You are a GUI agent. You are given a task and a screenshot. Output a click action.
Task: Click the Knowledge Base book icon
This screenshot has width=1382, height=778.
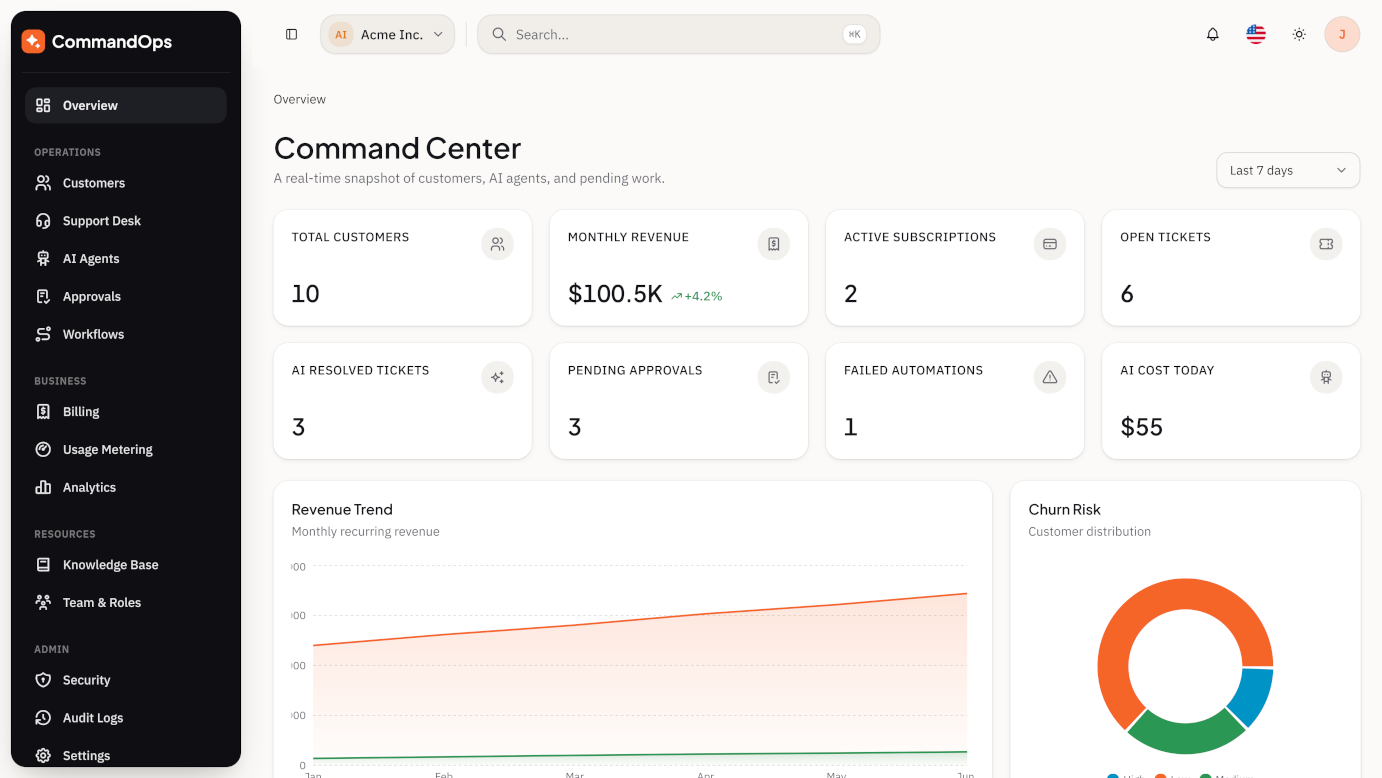pos(43,565)
